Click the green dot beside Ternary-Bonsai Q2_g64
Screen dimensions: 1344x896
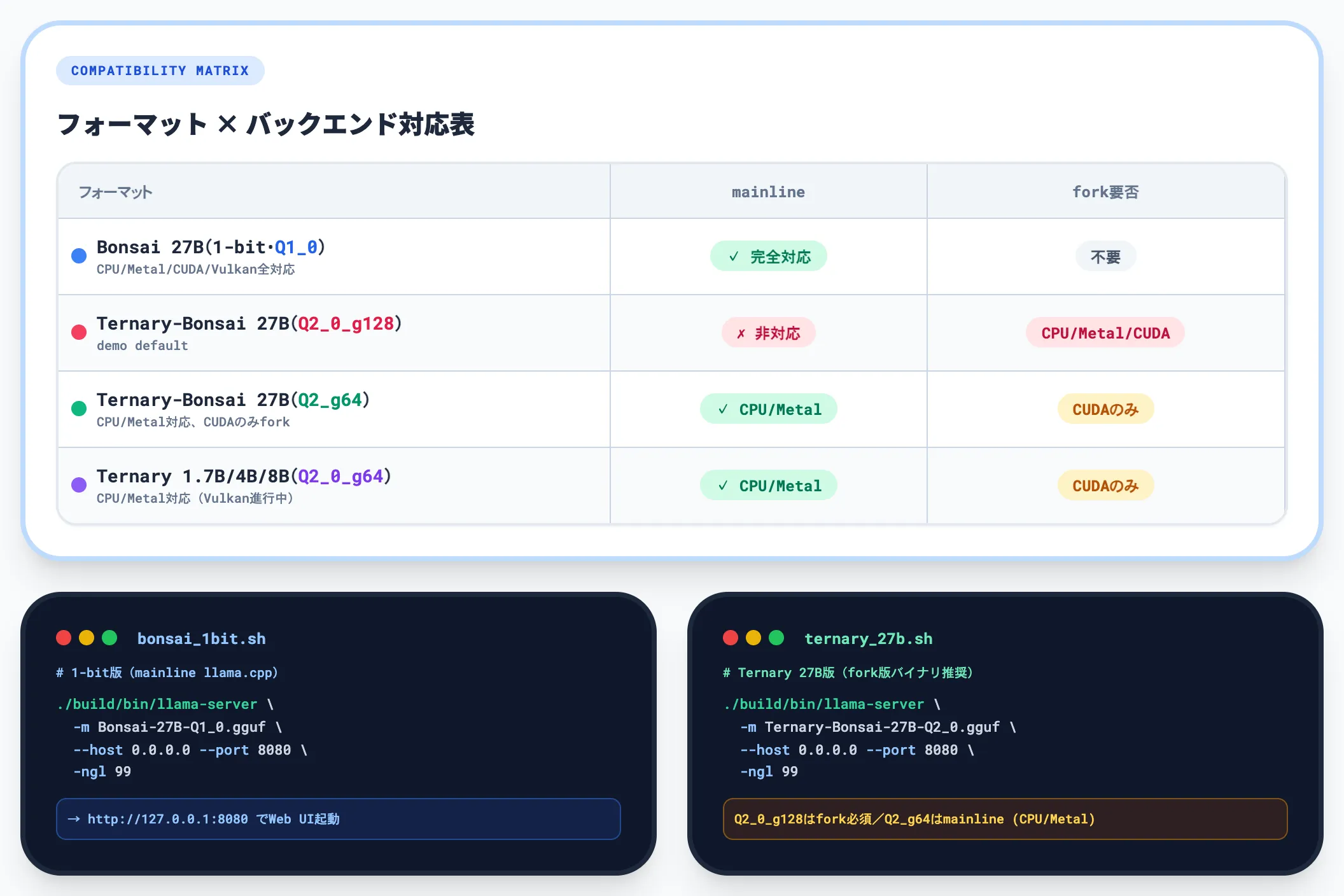coord(79,409)
